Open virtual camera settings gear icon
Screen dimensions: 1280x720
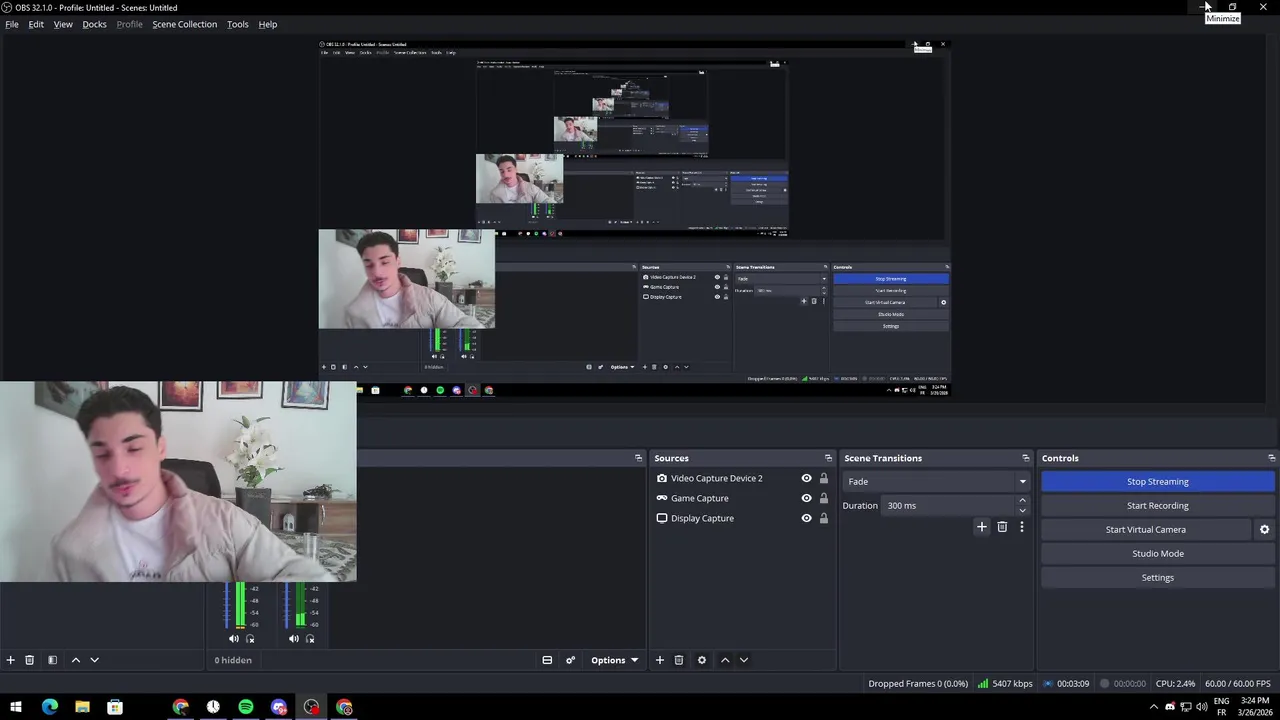pyautogui.click(x=1264, y=530)
